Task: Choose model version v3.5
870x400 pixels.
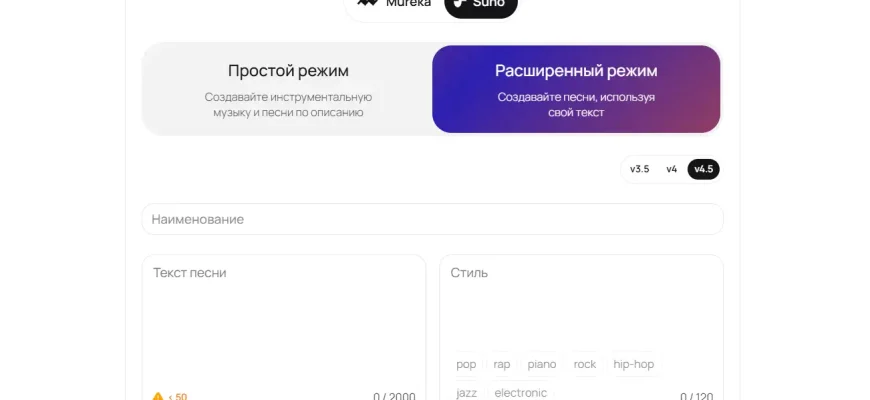Action: 640,169
